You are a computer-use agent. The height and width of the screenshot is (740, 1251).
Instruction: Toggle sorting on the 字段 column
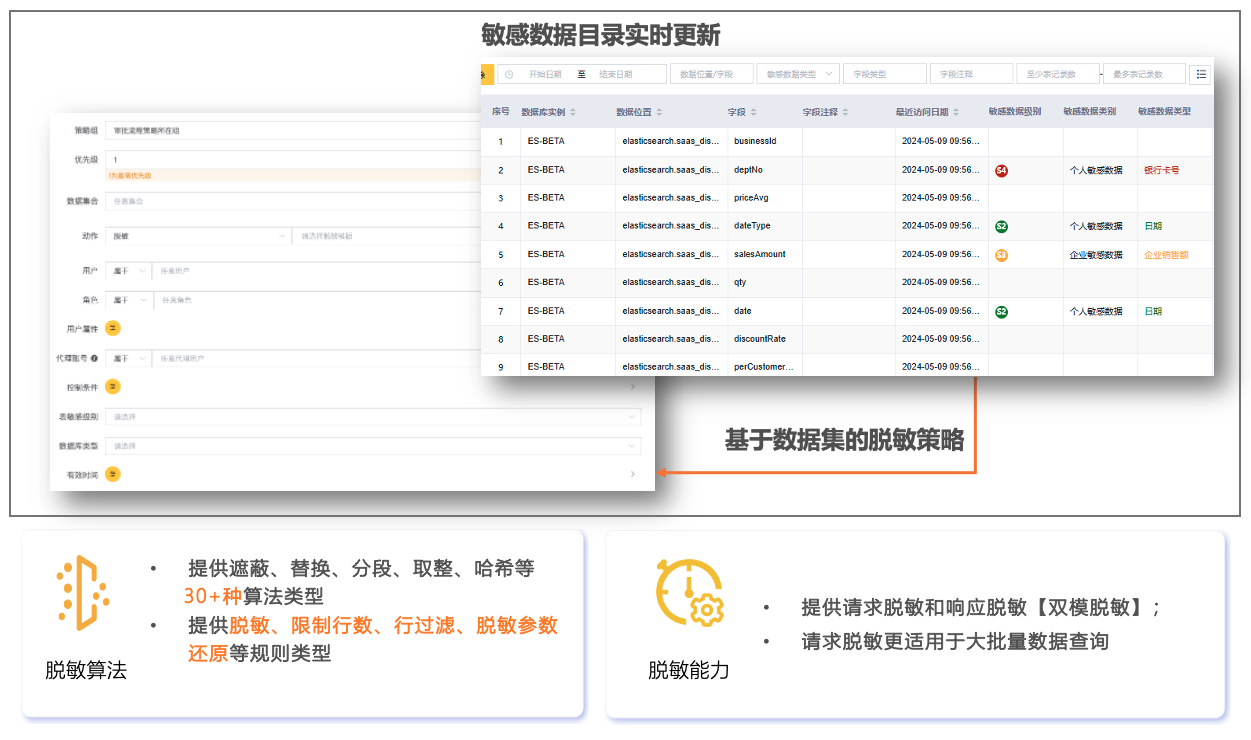(x=753, y=112)
